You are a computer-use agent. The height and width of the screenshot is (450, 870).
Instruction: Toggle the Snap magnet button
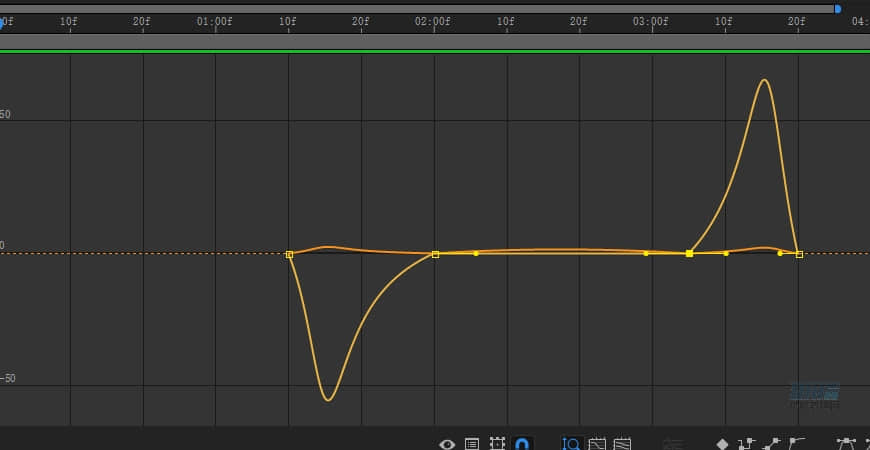(522, 443)
